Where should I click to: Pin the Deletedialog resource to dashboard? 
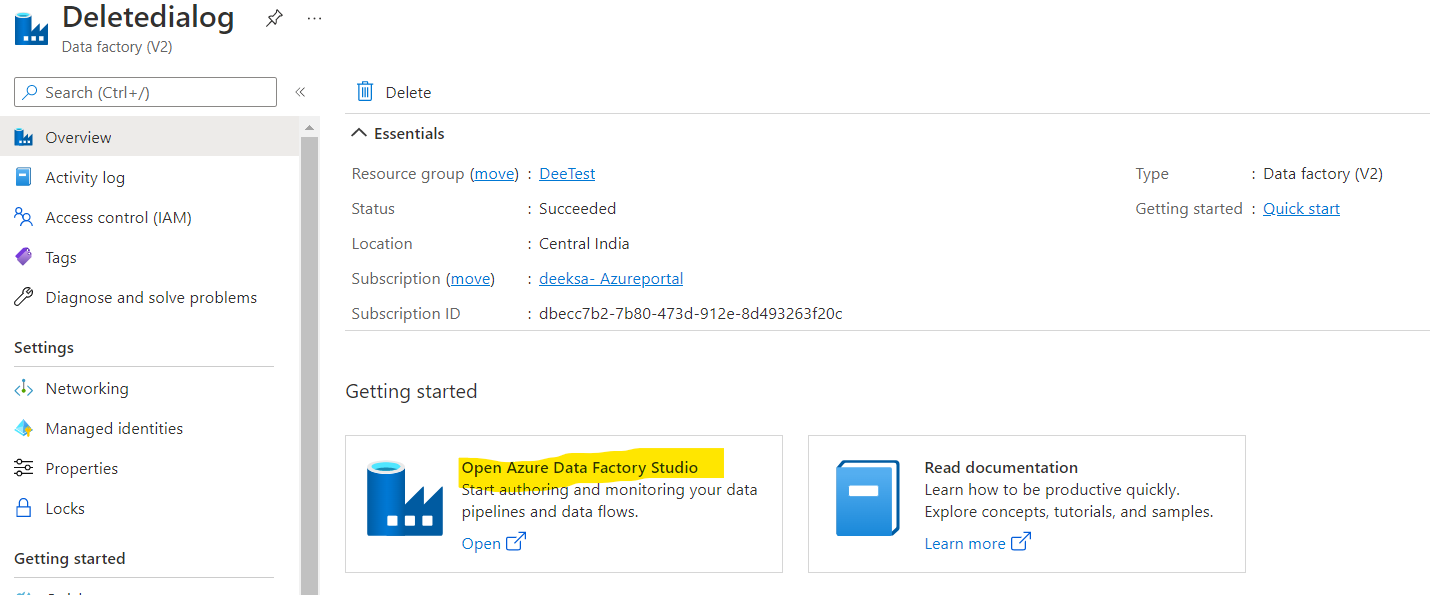pyautogui.click(x=274, y=18)
